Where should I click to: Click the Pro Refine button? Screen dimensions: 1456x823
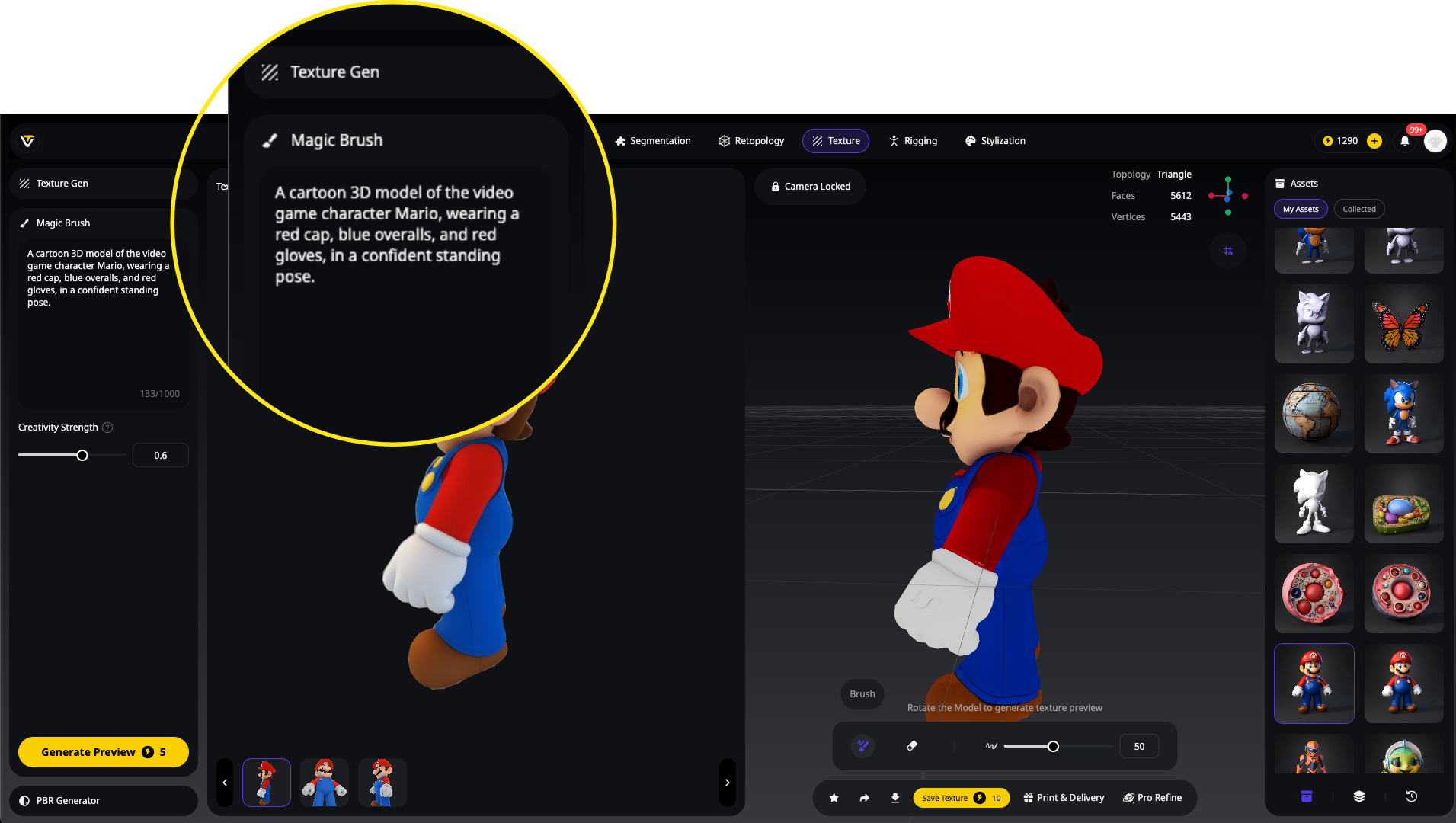(x=1153, y=798)
